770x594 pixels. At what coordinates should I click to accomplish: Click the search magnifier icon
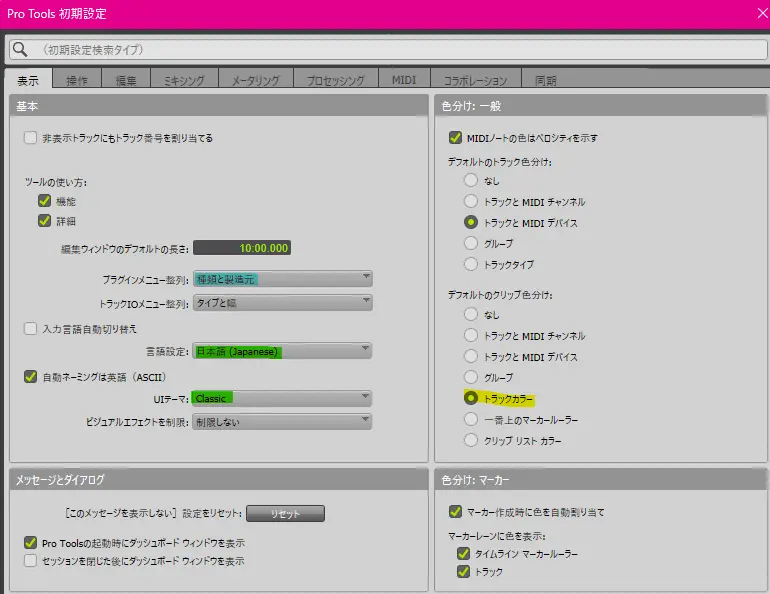(20, 49)
